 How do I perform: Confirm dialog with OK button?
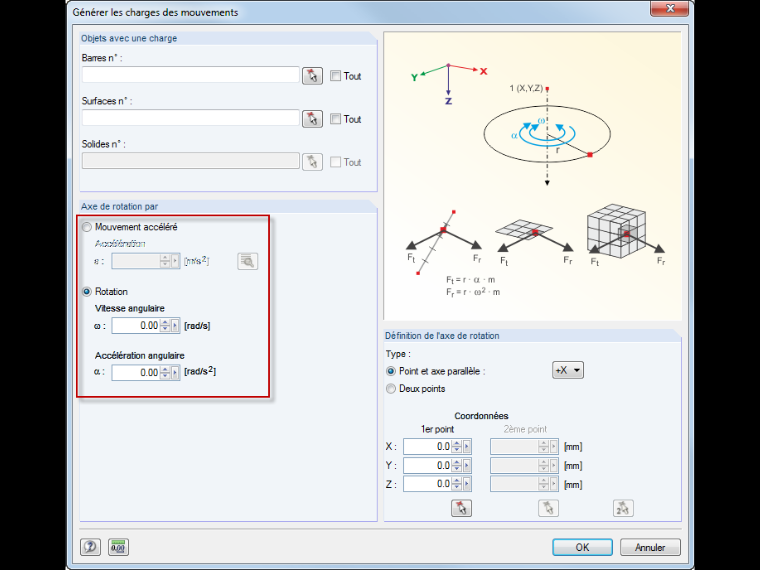tap(582, 547)
